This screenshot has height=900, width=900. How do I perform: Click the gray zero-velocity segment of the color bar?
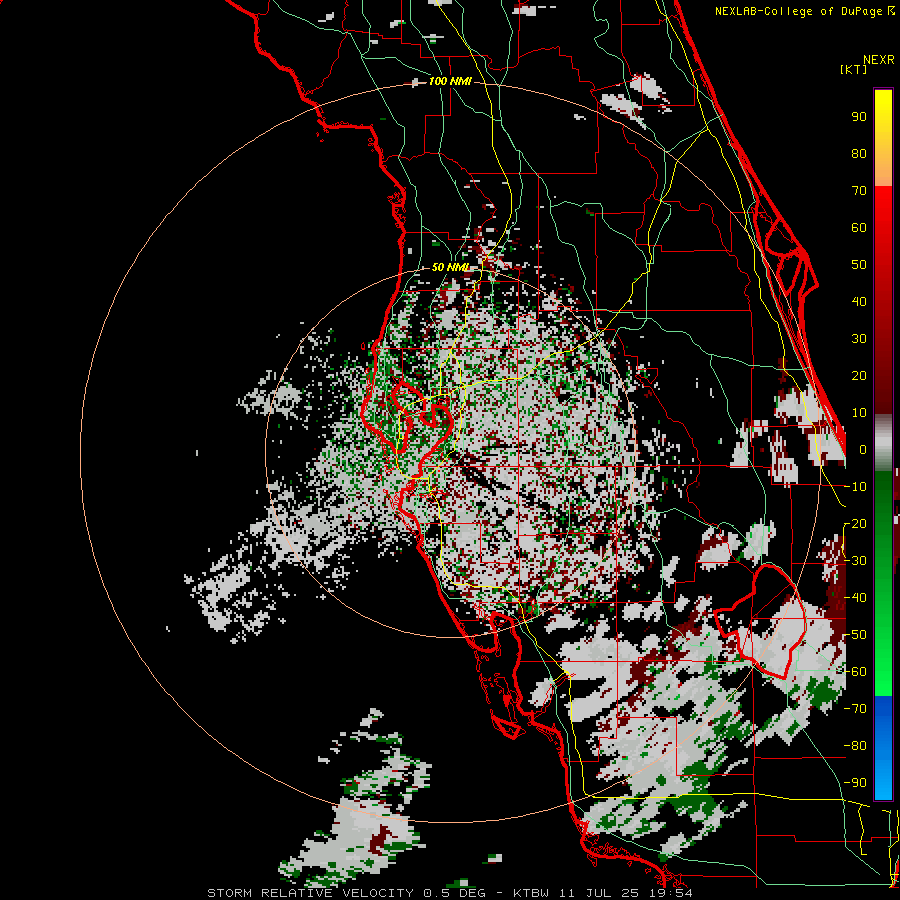(883, 442)
